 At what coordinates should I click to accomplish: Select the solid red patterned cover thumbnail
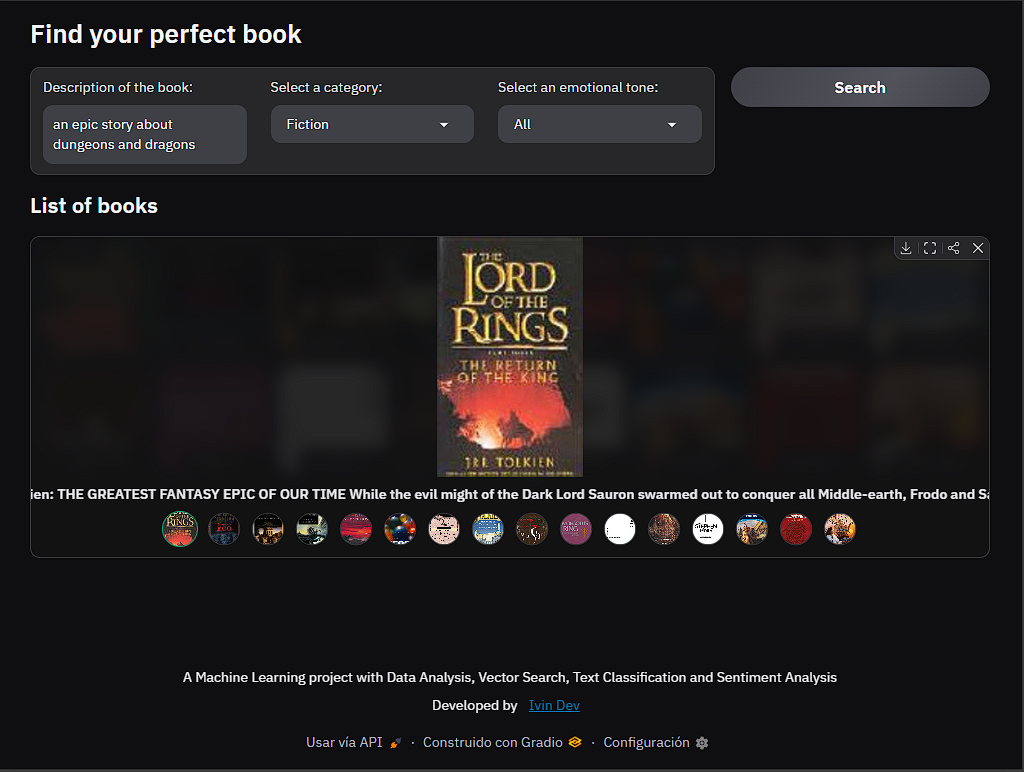coord(796,529)
